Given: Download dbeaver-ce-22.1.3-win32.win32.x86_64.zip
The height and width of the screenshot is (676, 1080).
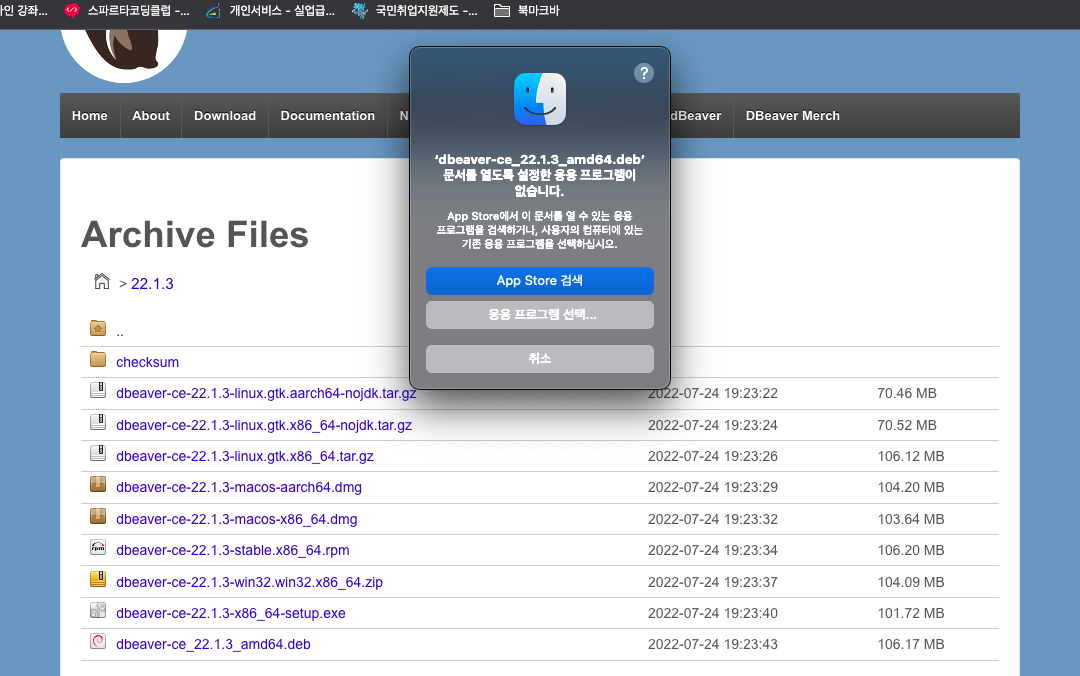Looking at the screenshot, I should tap(249, 582).
